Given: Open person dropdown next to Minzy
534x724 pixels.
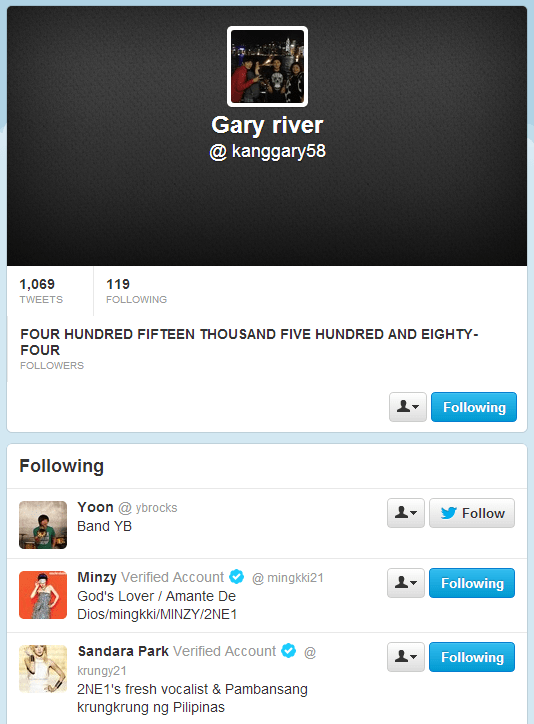Looking at the screenshot, I should [406, 583].
